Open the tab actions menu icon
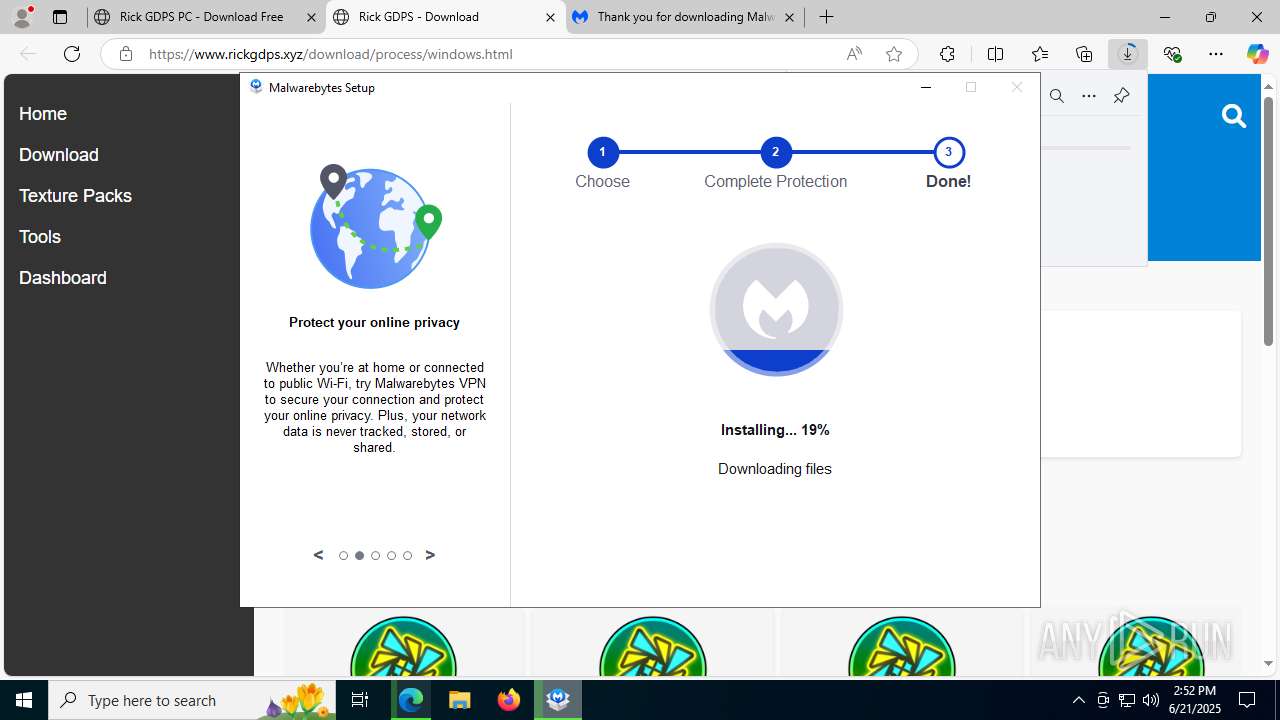The image size is (1280, 720). pos(60,16)
